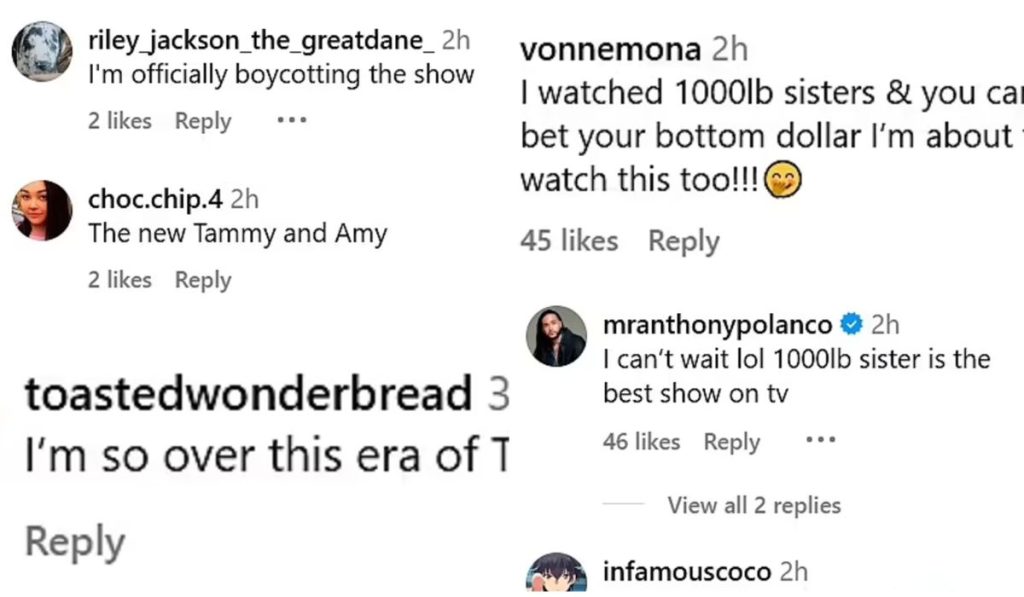Visit choc.chip.4 username link
Viewport: 1024px width, 597px height.
(154, 199)
